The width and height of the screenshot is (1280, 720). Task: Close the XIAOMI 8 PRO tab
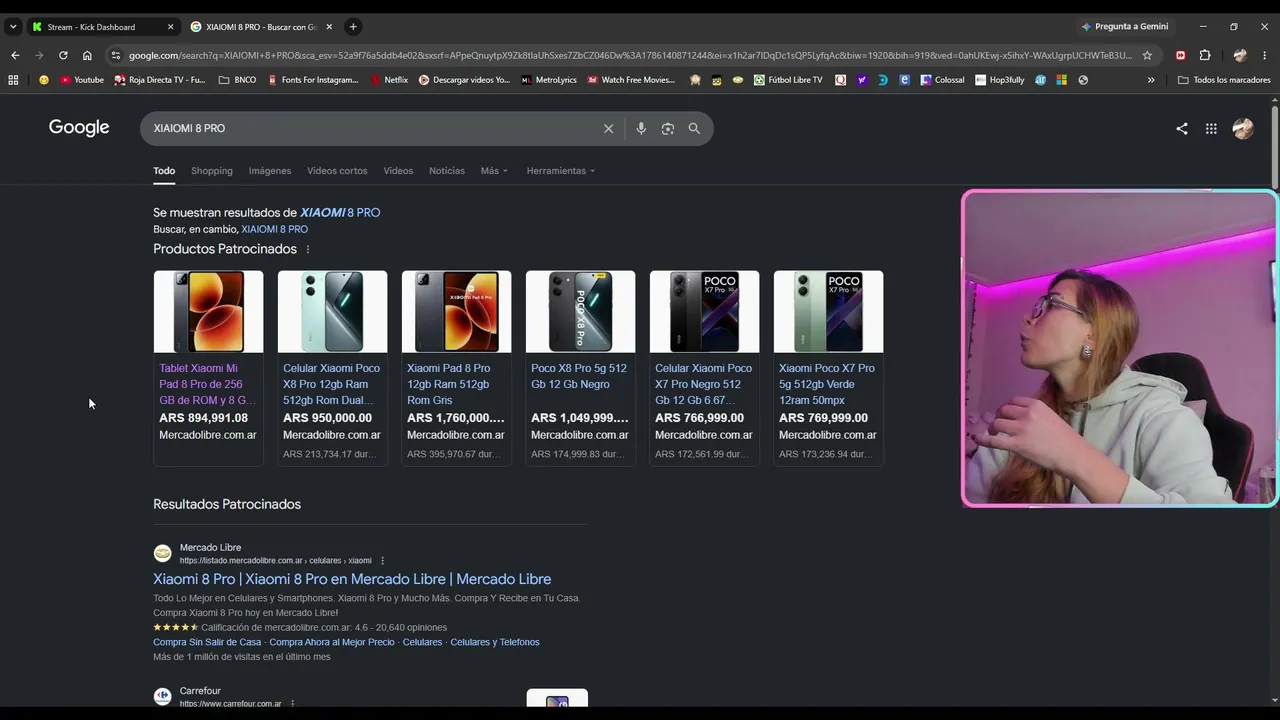coord(329,27)
